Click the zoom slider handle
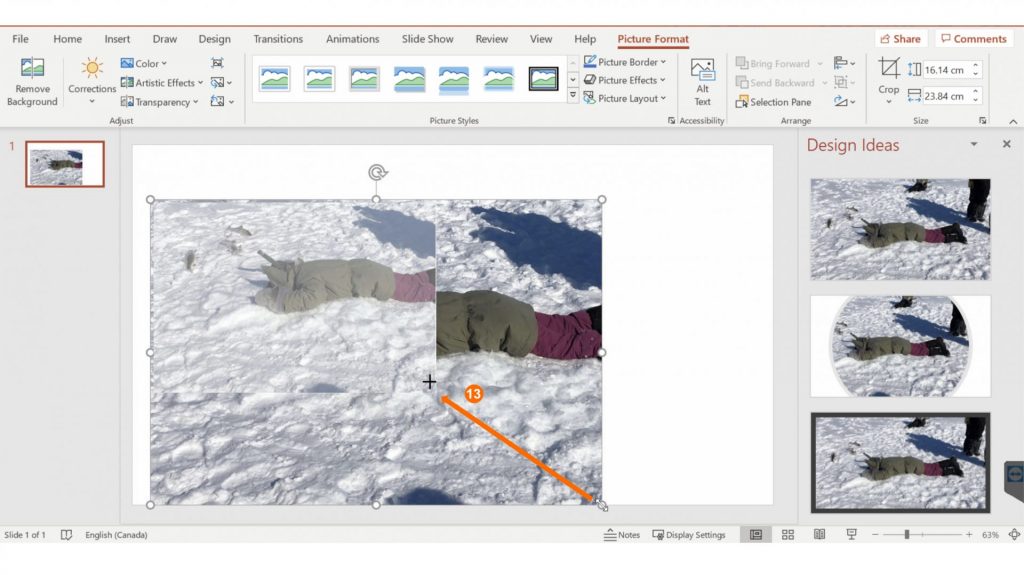The width and height of the screenshot is (1024, 575). (906, 535)
